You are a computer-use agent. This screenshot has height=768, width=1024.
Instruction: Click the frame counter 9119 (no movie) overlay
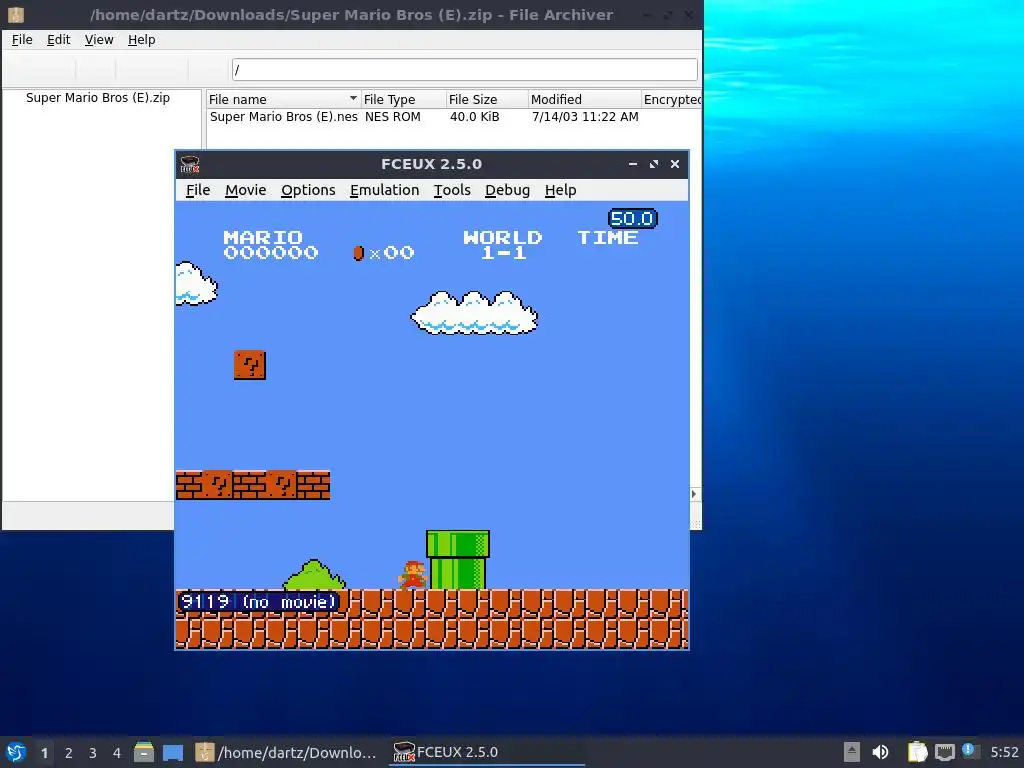click(259, 601)
